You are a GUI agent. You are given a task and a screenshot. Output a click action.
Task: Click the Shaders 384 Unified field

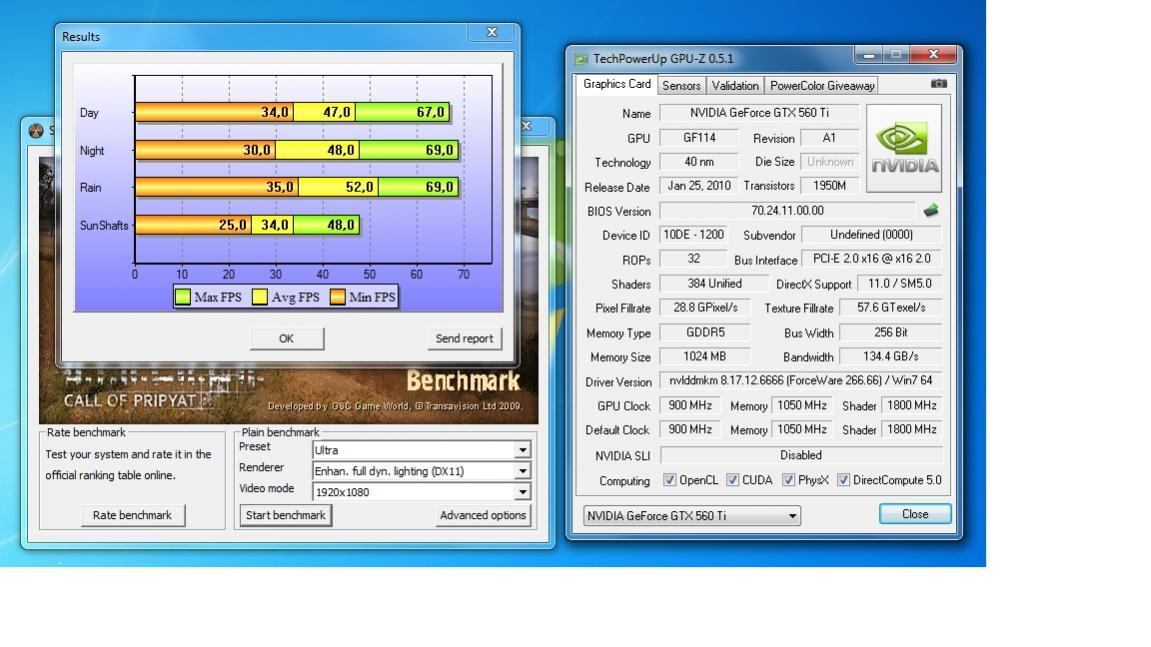coord(714,283)
